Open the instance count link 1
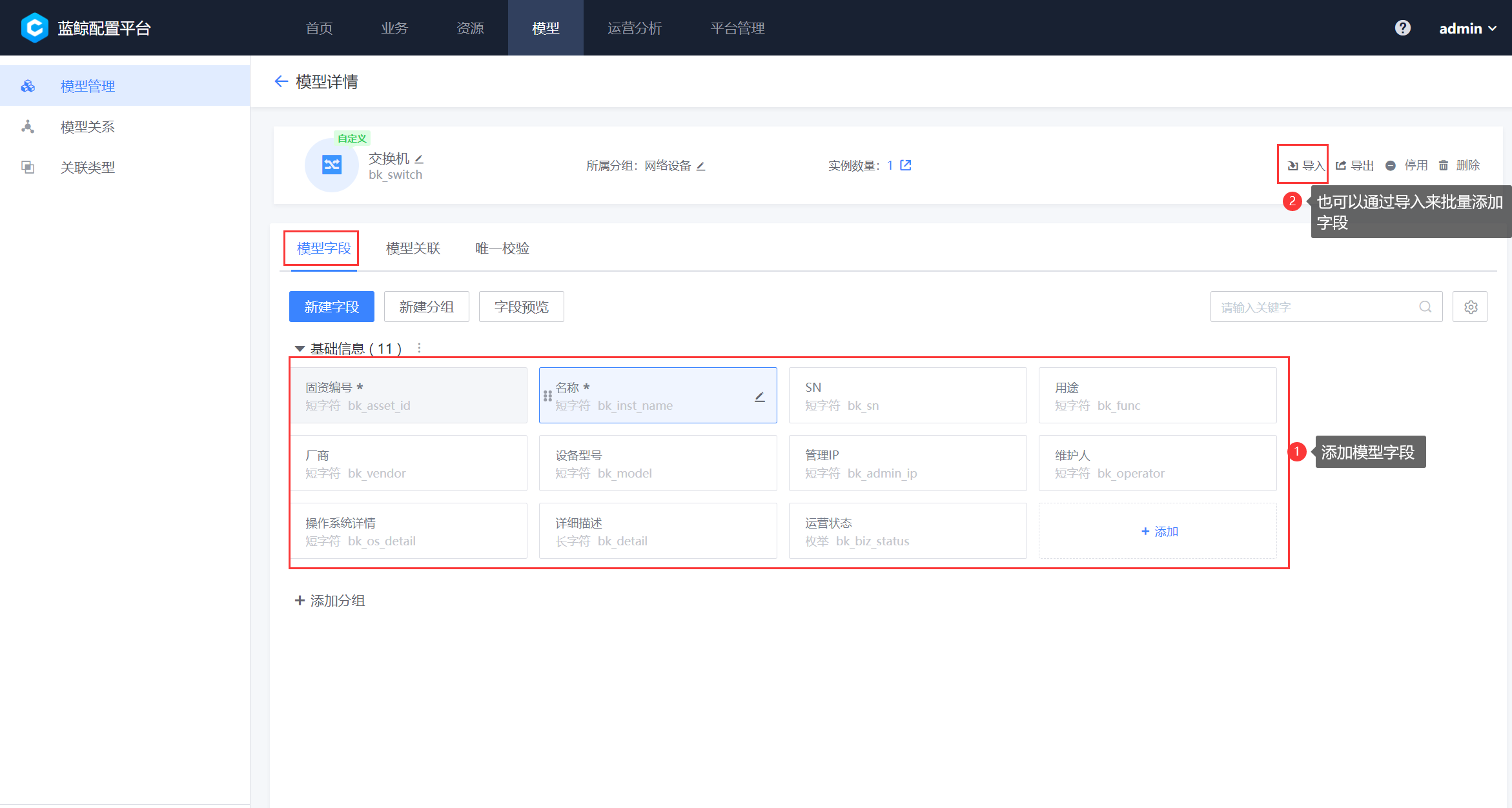Viewport: 1512px width, 808px height. coord(890,165)
